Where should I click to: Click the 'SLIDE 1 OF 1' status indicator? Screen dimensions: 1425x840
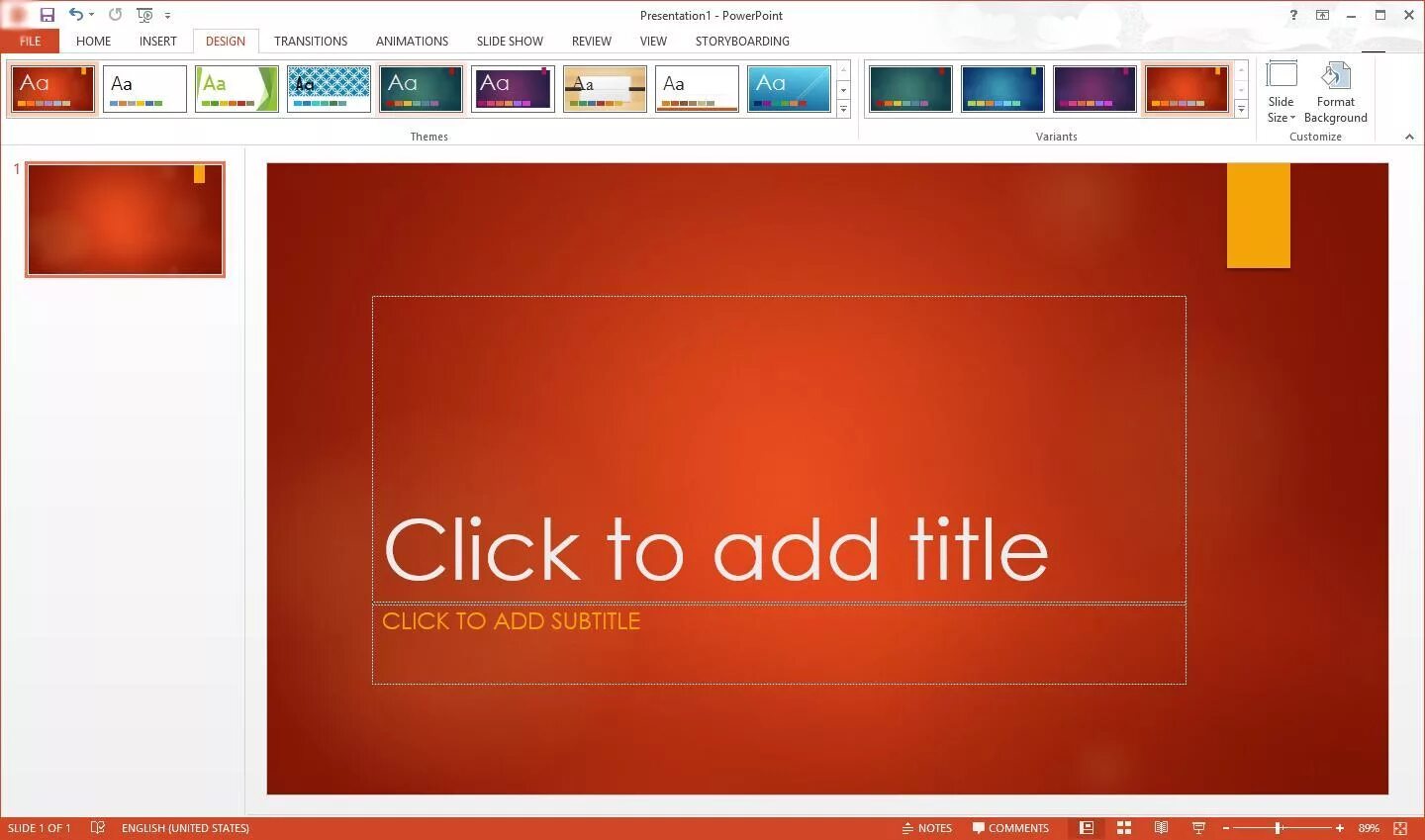40,828
